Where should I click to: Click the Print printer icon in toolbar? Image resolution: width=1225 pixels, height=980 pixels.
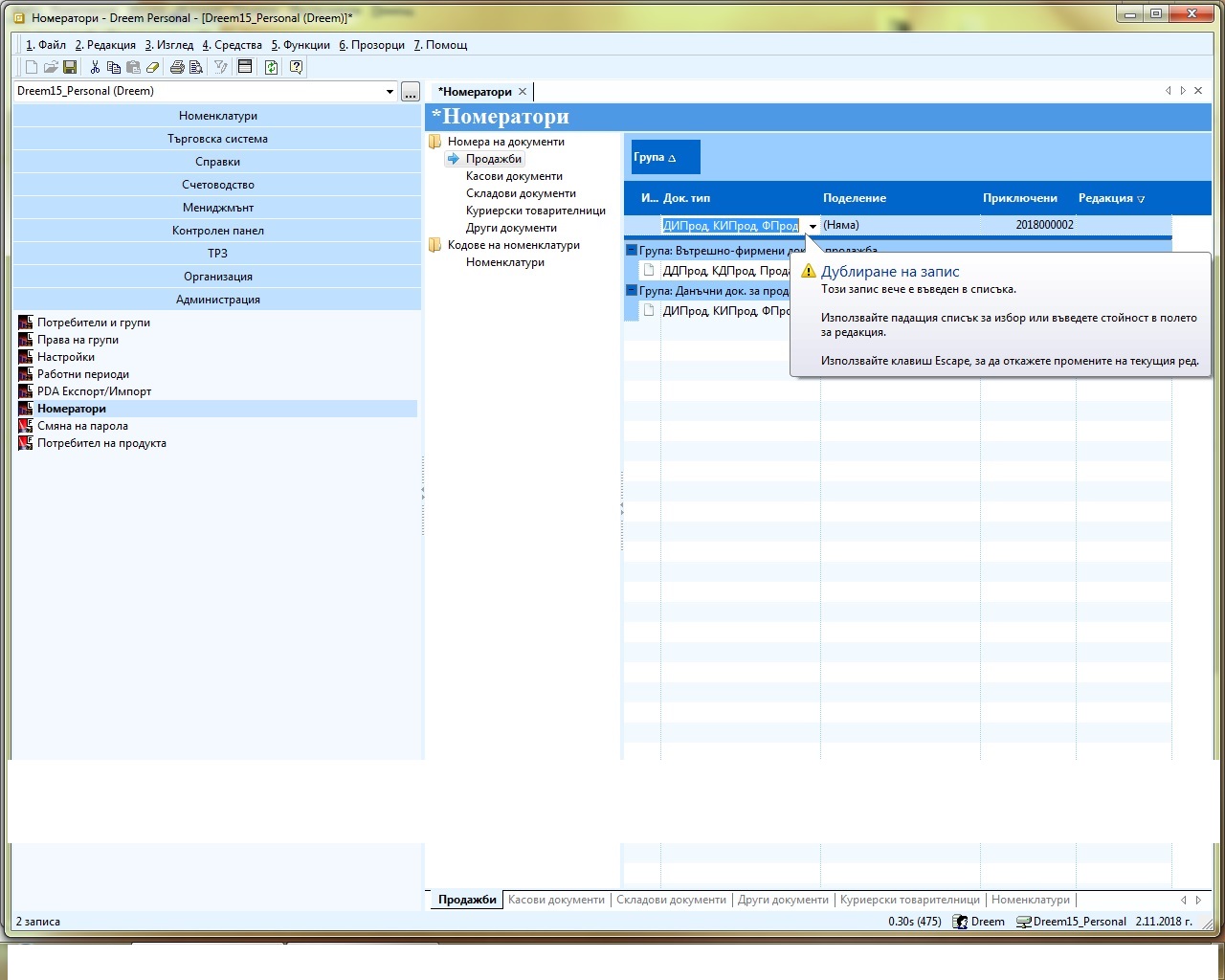(177, 67)
